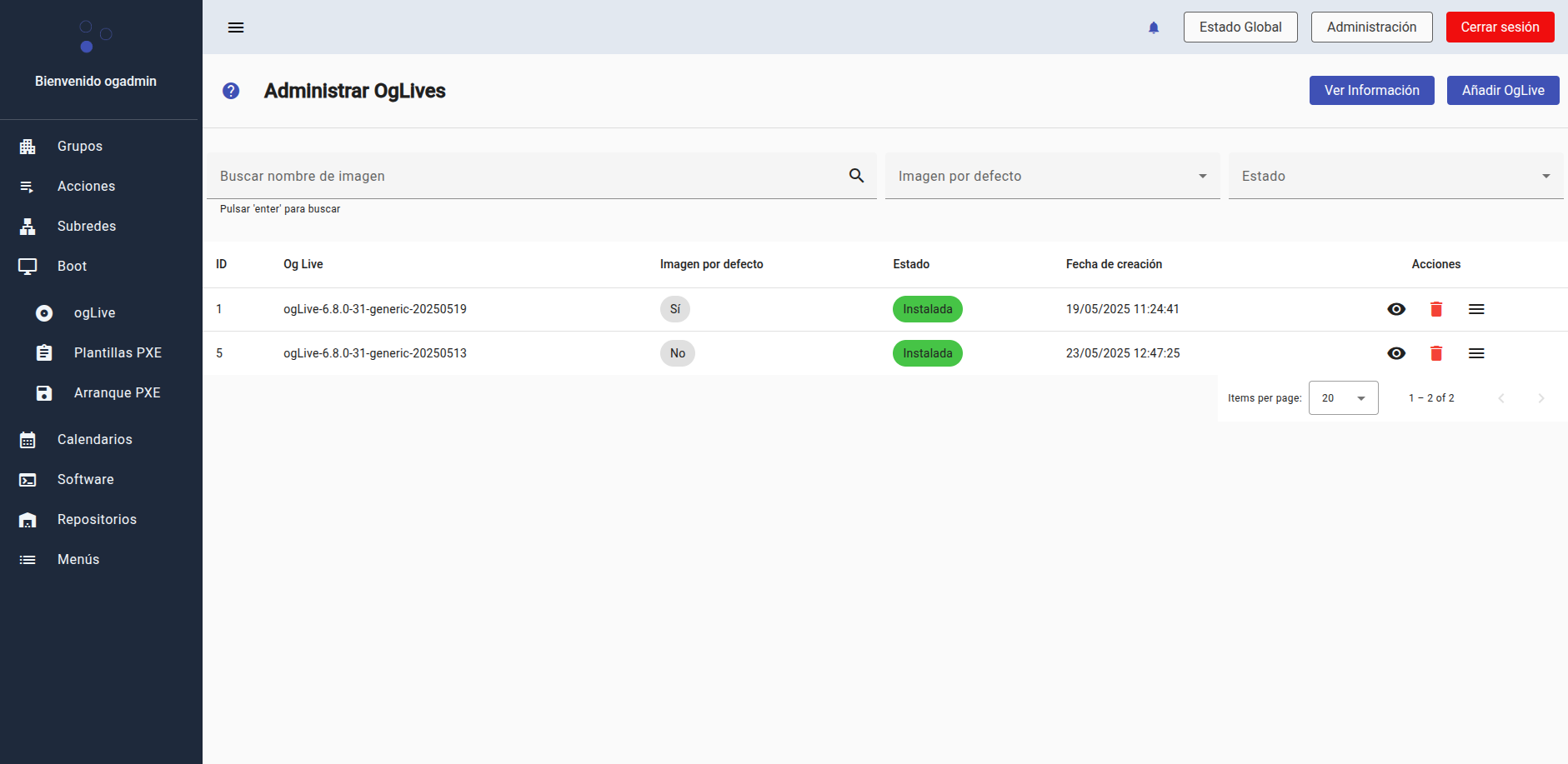
Task: Open Plantillas PXE in the sidebar
Action: [x=118, y=352]
